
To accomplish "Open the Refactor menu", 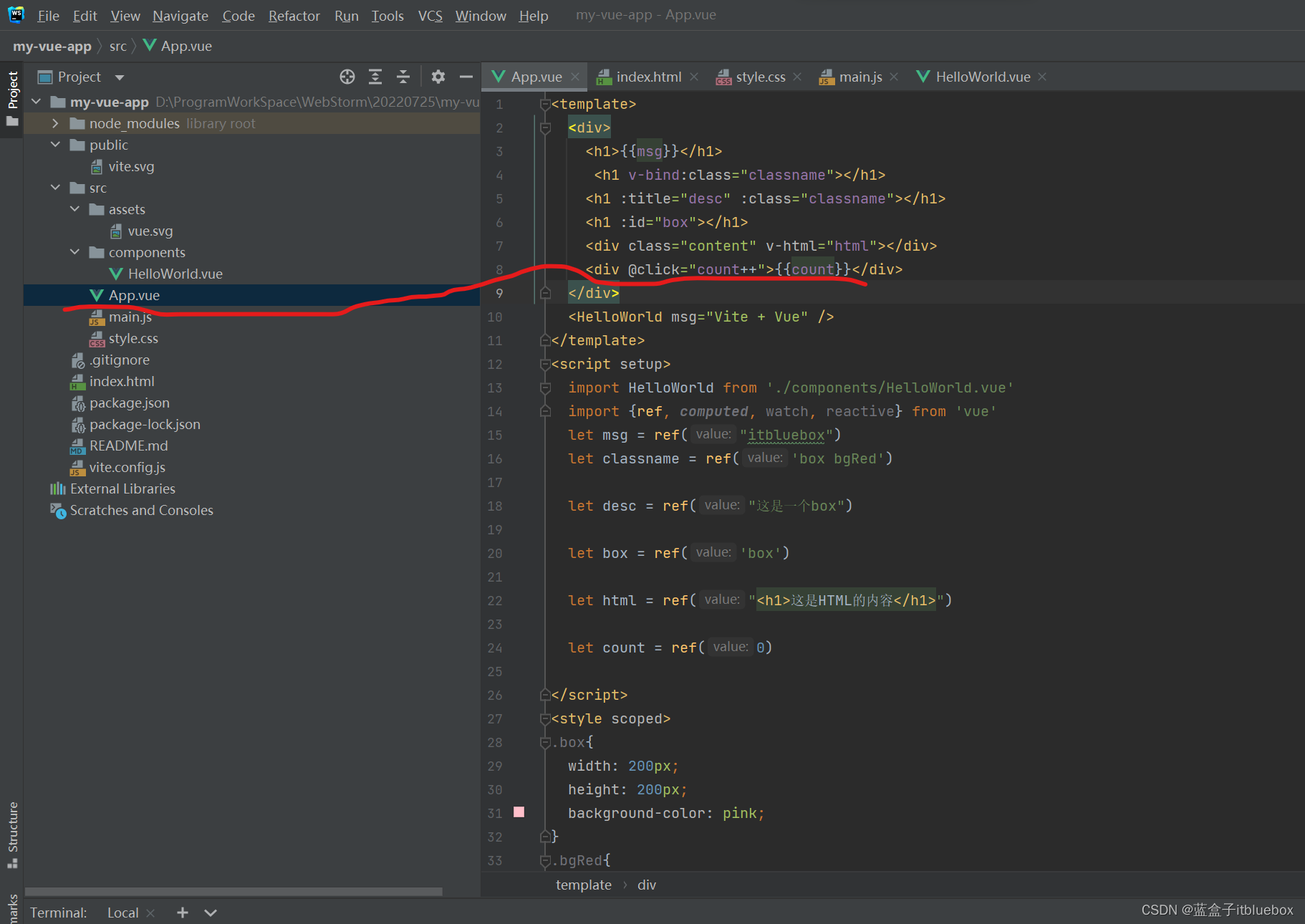I will (294, 15).
